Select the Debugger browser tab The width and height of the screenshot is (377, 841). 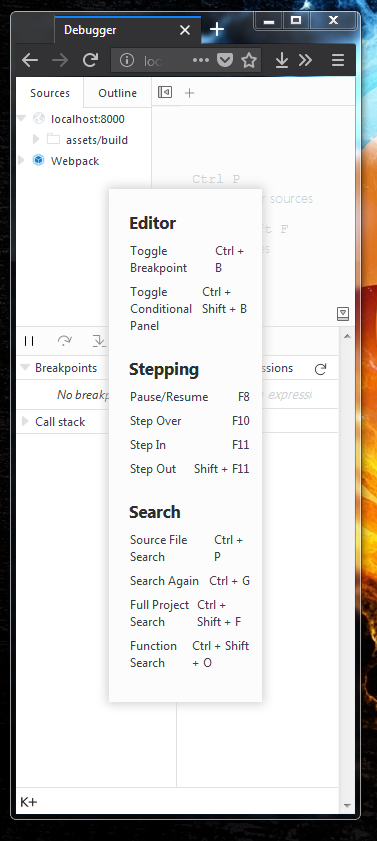click(x=128, y=30)
